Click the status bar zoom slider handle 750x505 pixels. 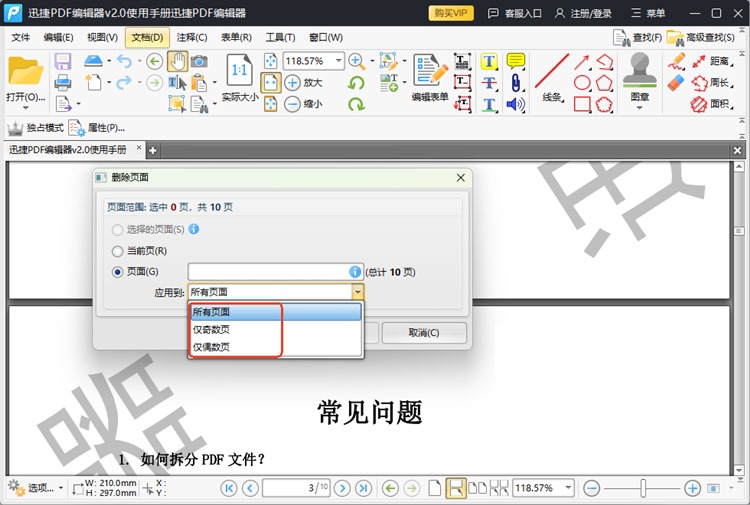(x=643, y=488)
